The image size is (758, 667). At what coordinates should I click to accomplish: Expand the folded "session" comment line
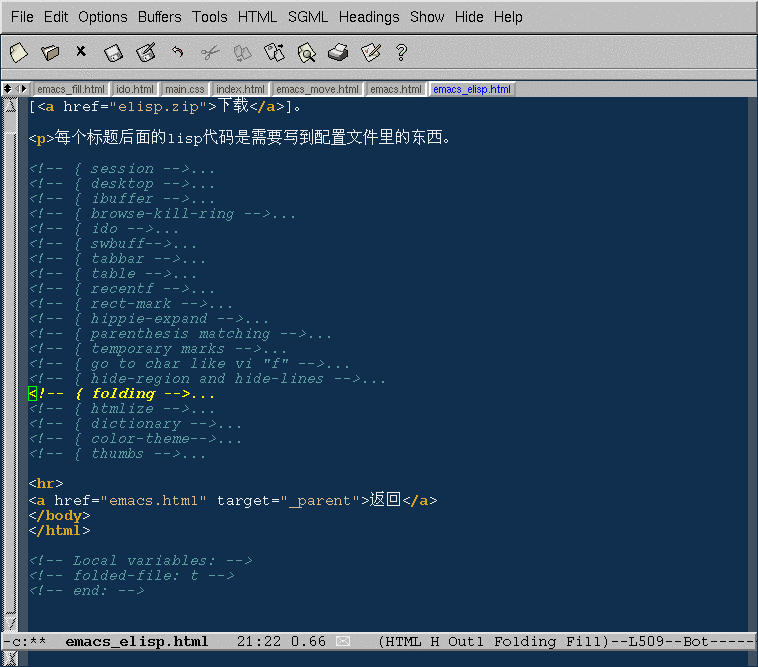tap(122, 169)
